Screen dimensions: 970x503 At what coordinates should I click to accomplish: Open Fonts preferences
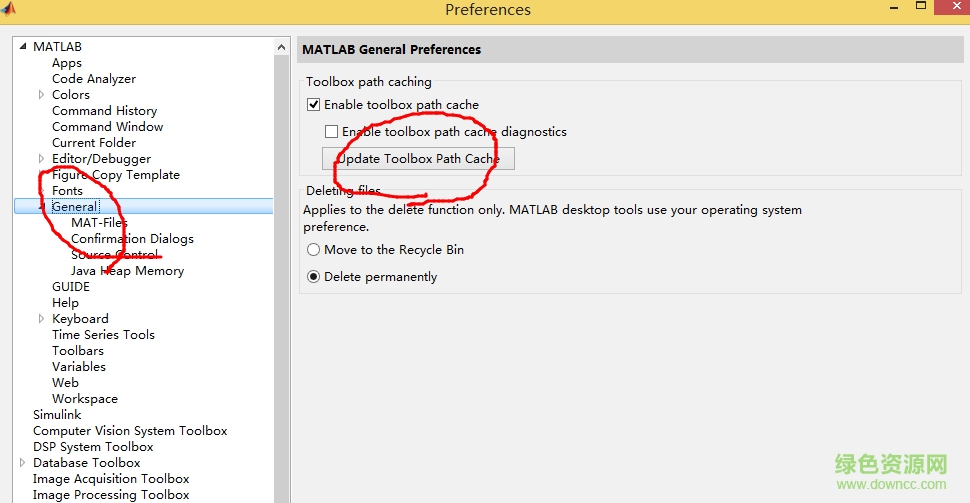67,191
